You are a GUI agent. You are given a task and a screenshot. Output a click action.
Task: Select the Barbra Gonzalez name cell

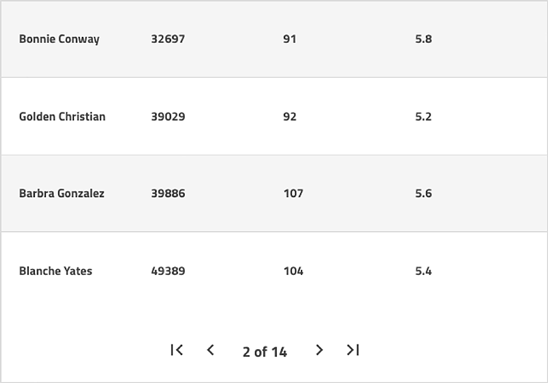[x=62, y=193]
